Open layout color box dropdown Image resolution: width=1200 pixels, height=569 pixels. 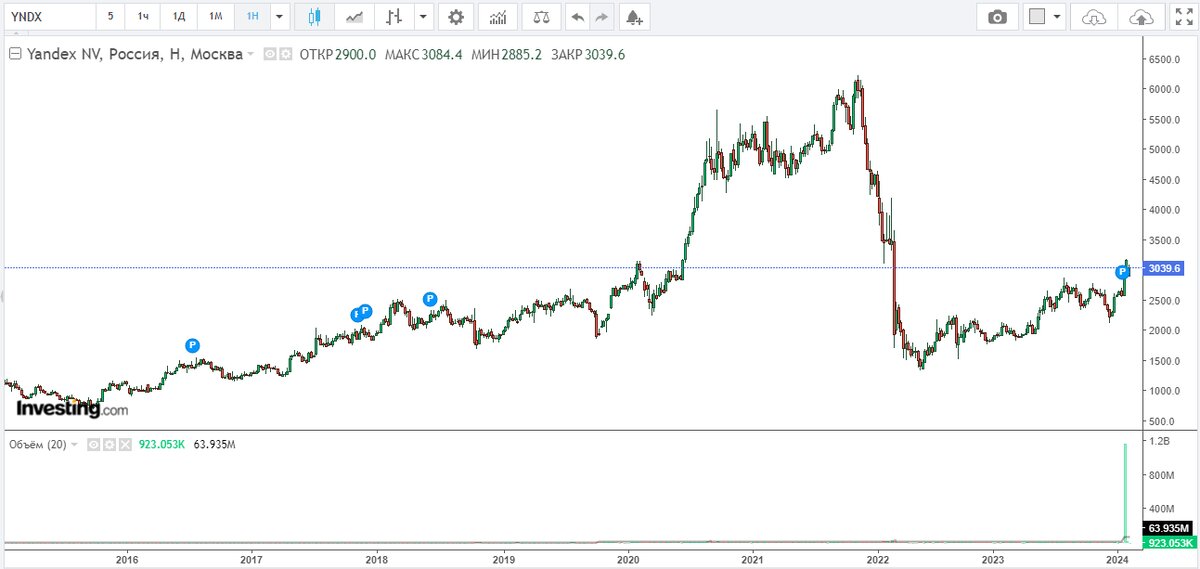pyautogui.click(x=1057, y=17)
